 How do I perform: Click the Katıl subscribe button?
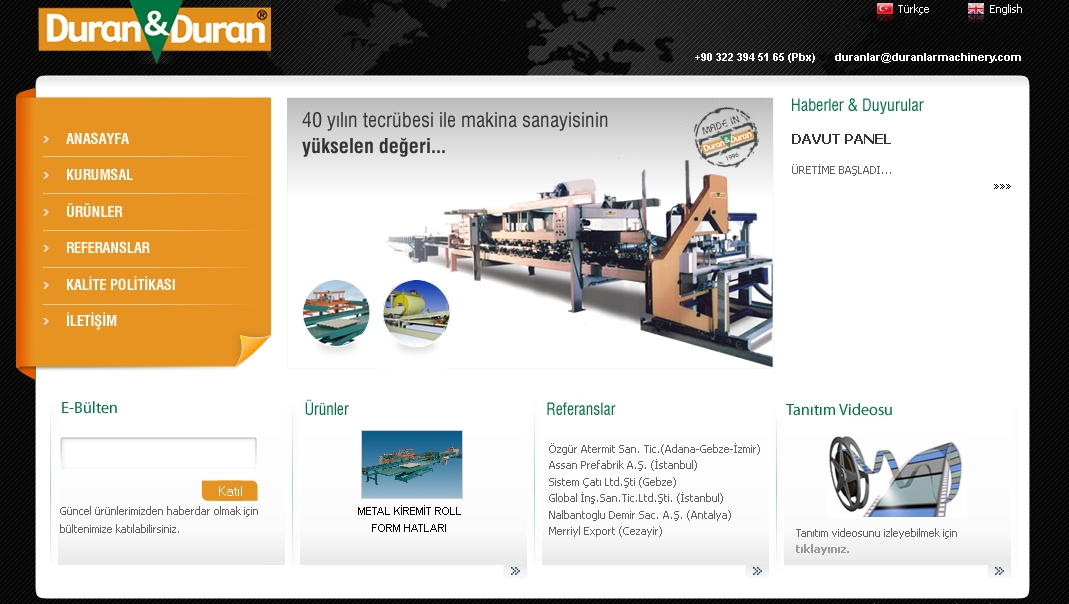pos(230,491)
